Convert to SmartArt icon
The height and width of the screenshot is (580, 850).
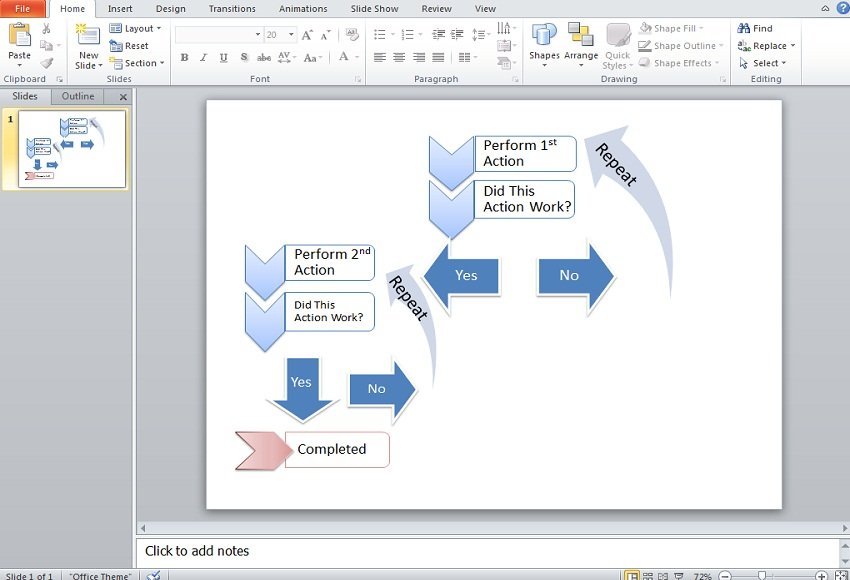coord(506,63)
